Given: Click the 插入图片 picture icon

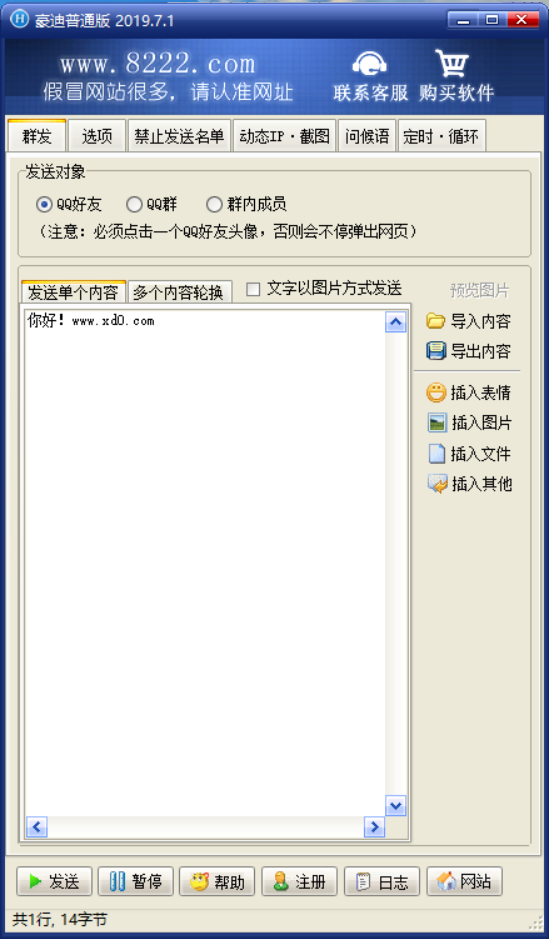Looking at the screenshot, I should (437, 423).
